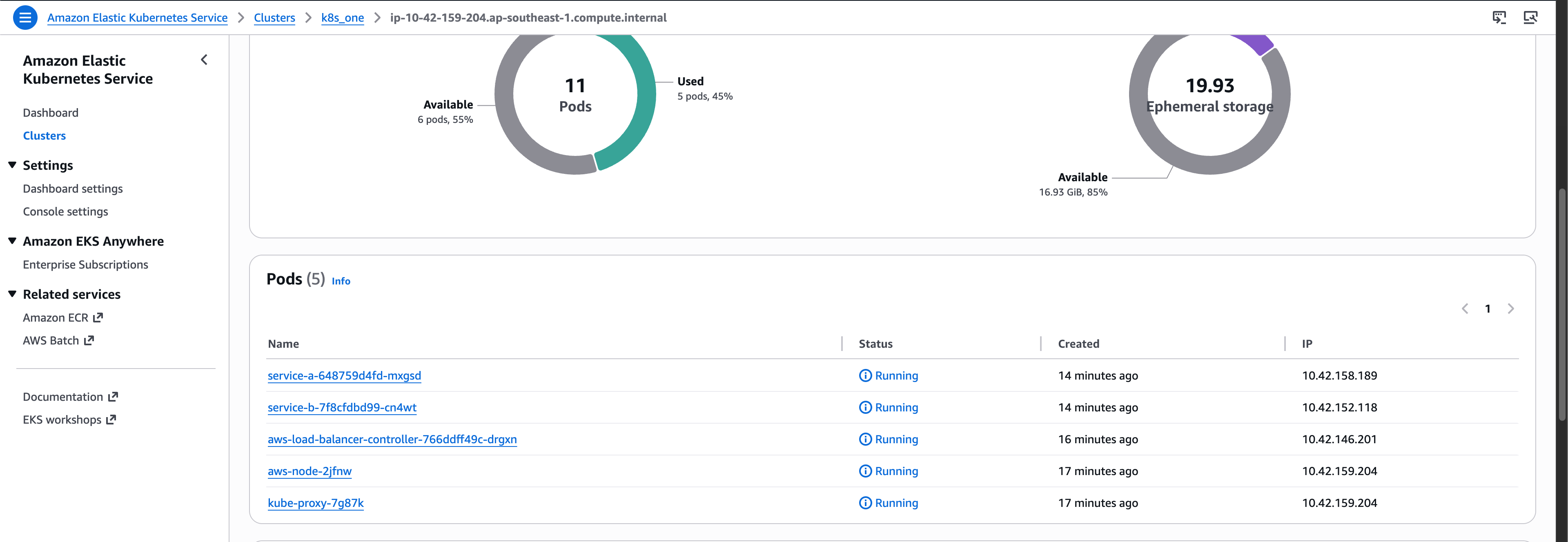Open Dashboard settings
This screenshot has height=542, width=1568.
[73, 189]
